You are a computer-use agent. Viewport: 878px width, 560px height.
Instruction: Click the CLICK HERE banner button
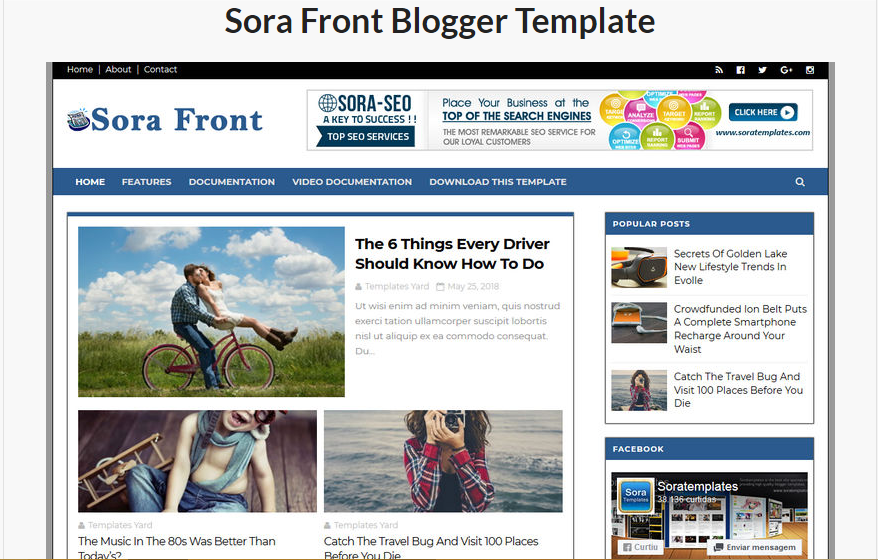coord(763,112)
